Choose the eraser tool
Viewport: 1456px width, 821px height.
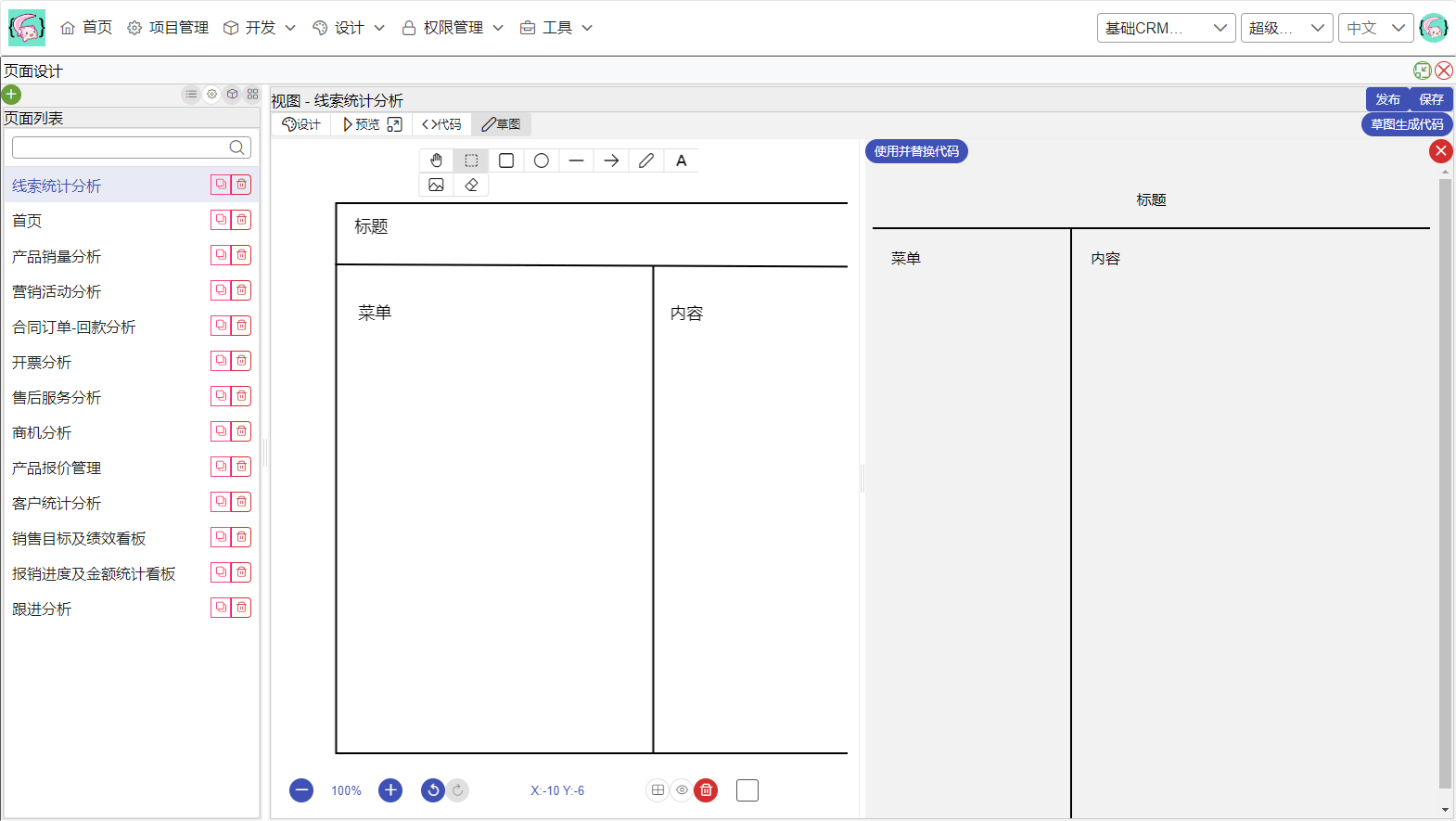point(471,185)
